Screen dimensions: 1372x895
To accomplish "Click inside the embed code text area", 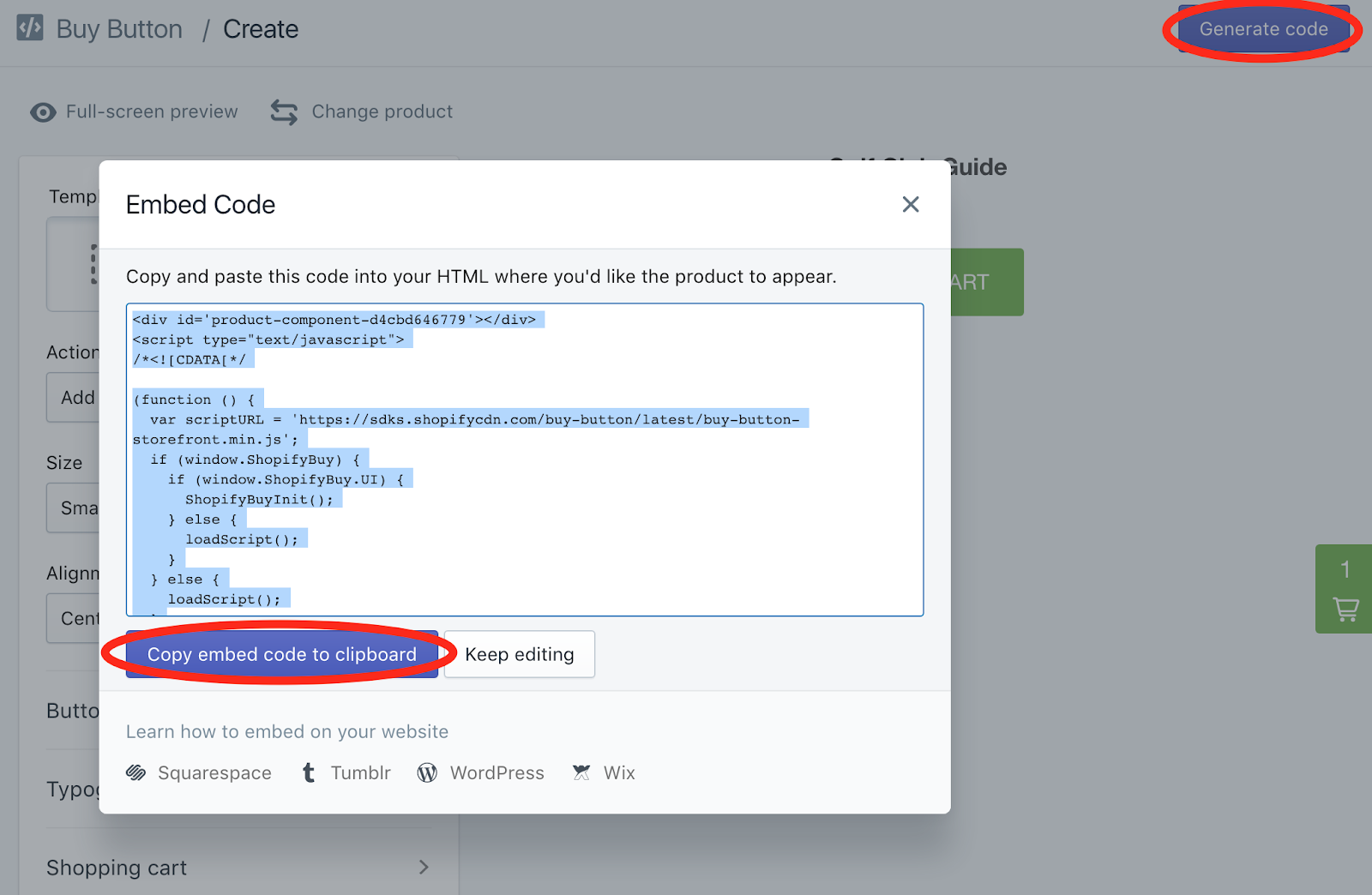I will point(525,460).
